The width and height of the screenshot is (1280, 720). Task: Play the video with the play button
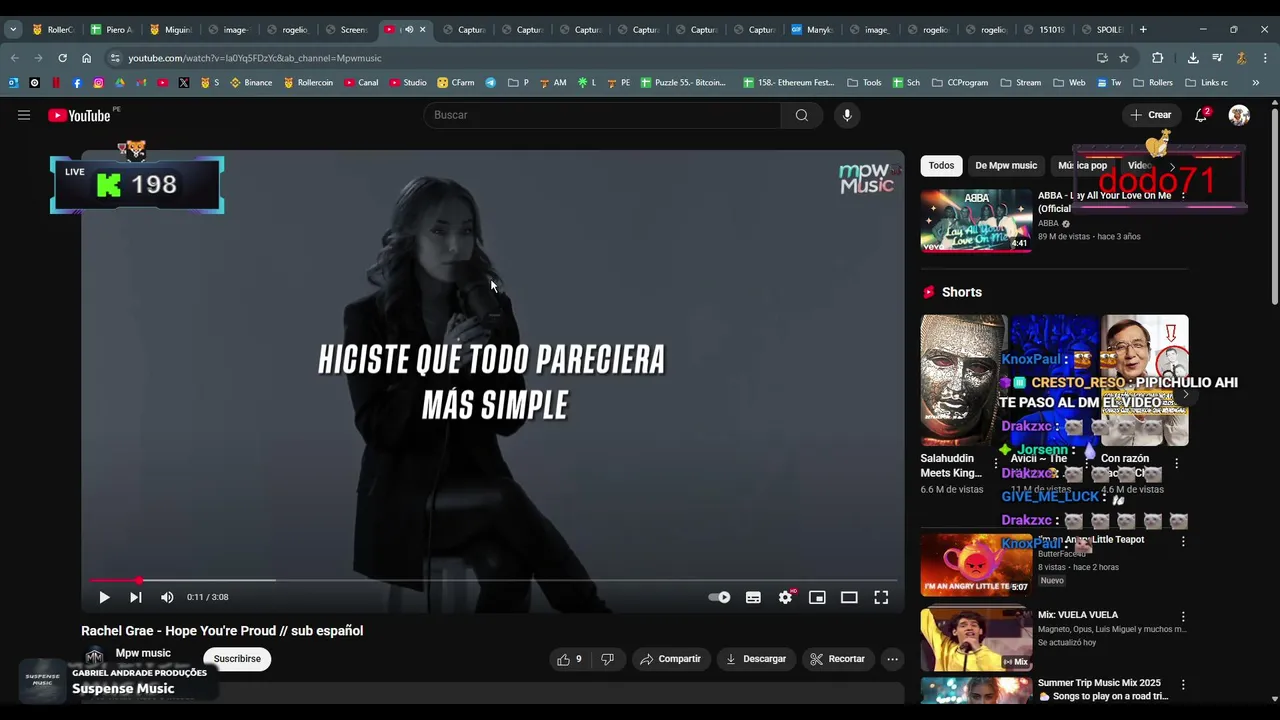[104, 597]
